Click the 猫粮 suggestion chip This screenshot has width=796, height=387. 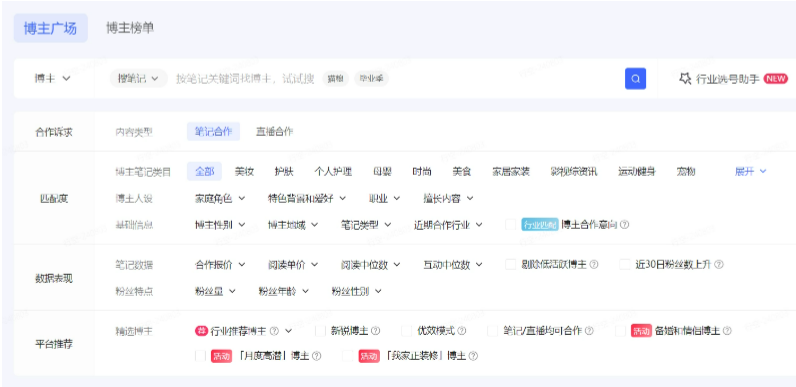[x=335, y=79]
